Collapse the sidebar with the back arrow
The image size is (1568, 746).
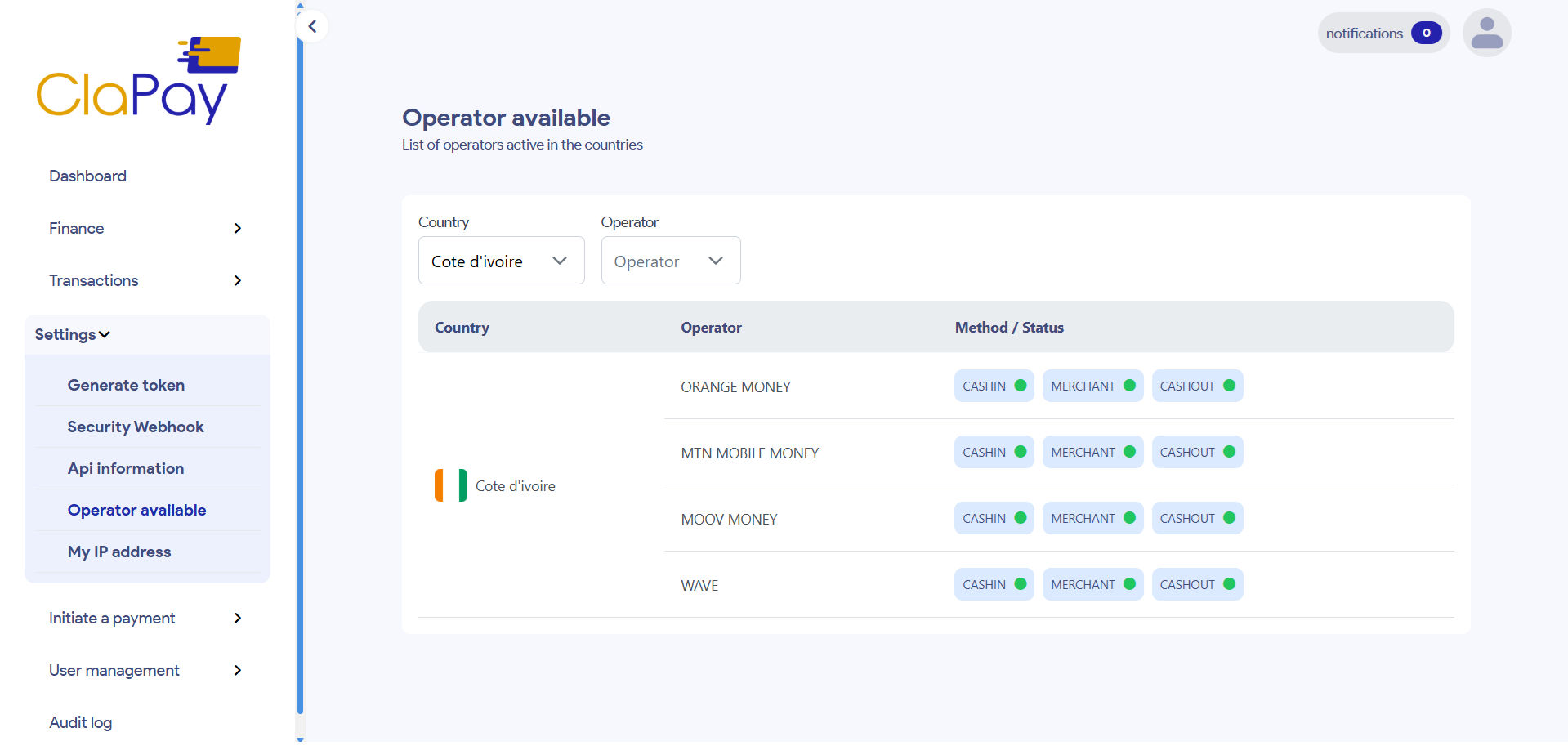coord(313,26)
